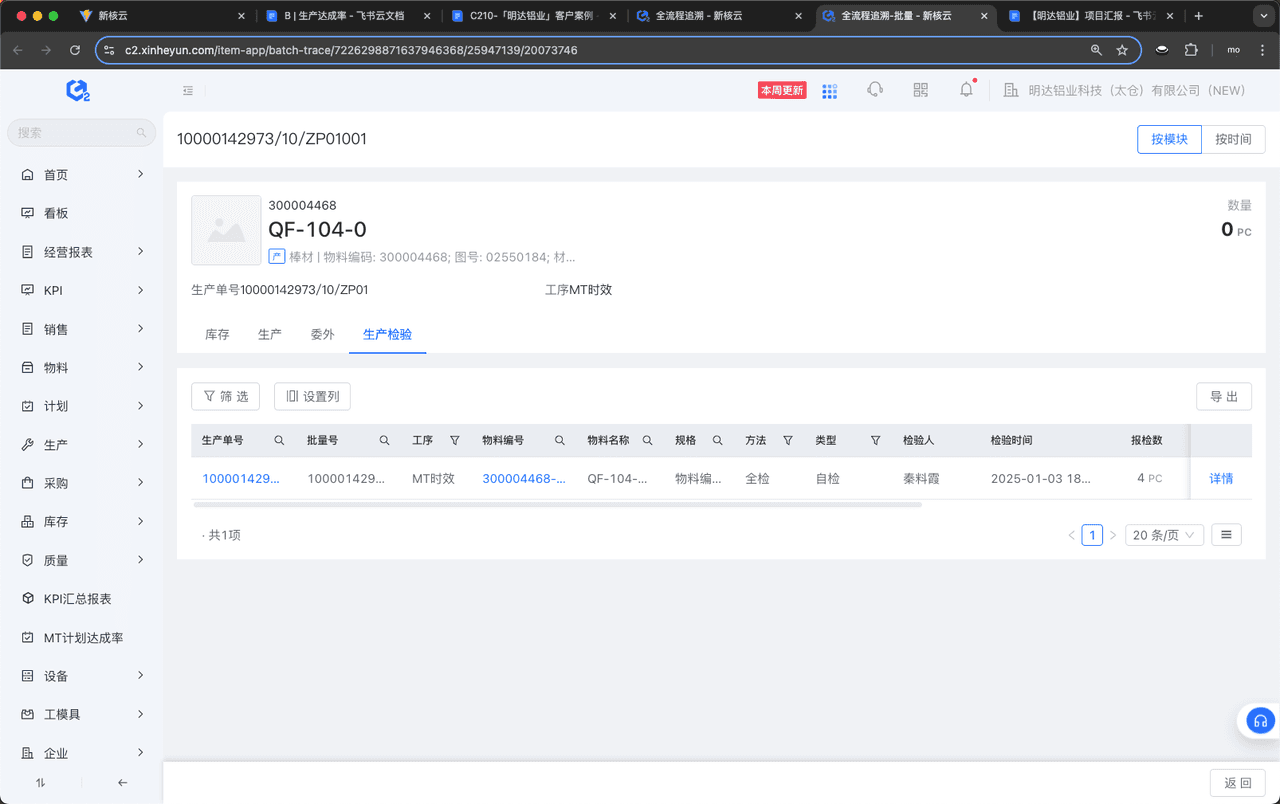This screenshot has width=1280, height=804.
Task: Open the 生产单号 link 100001429...
Action: click(241, 479)
